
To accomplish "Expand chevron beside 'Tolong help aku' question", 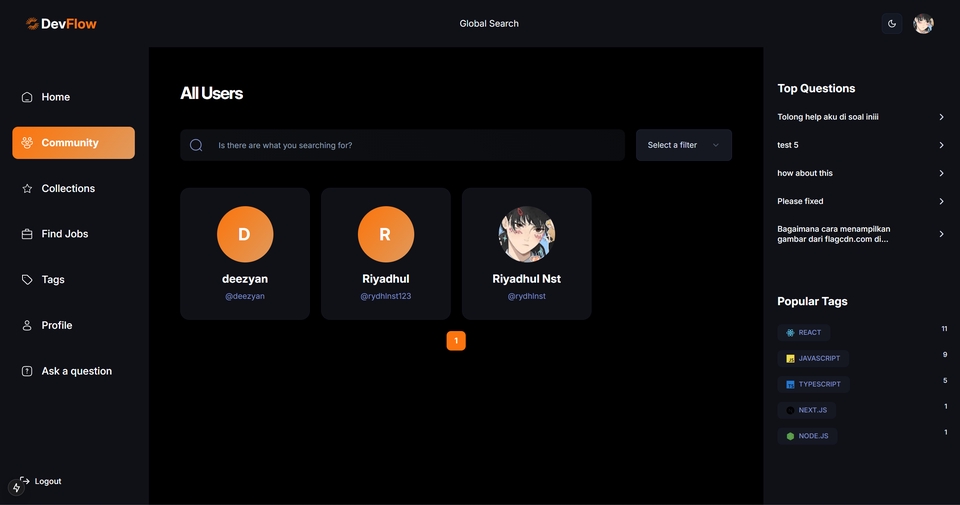I will 941,117.
